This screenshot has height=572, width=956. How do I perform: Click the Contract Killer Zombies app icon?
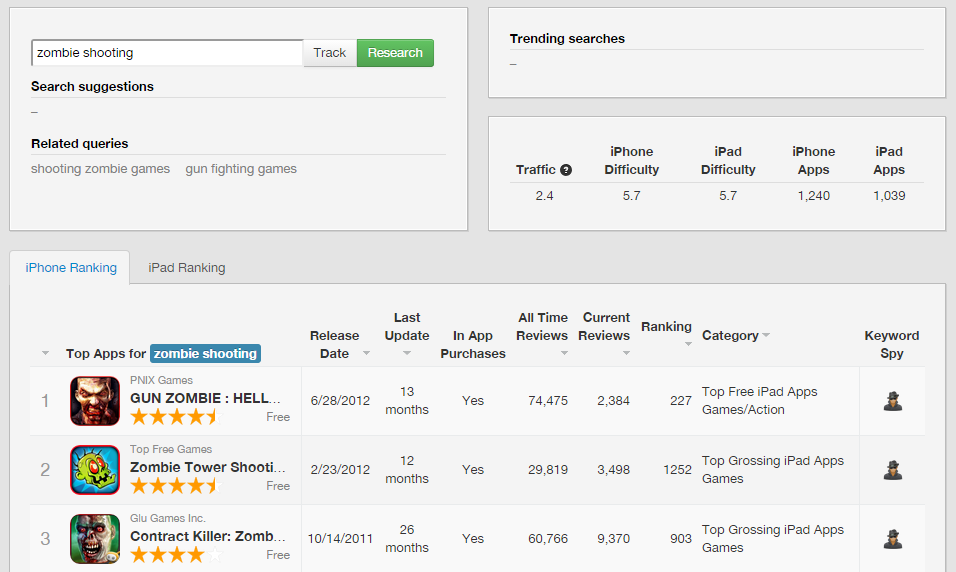click(x=95, y=539)
